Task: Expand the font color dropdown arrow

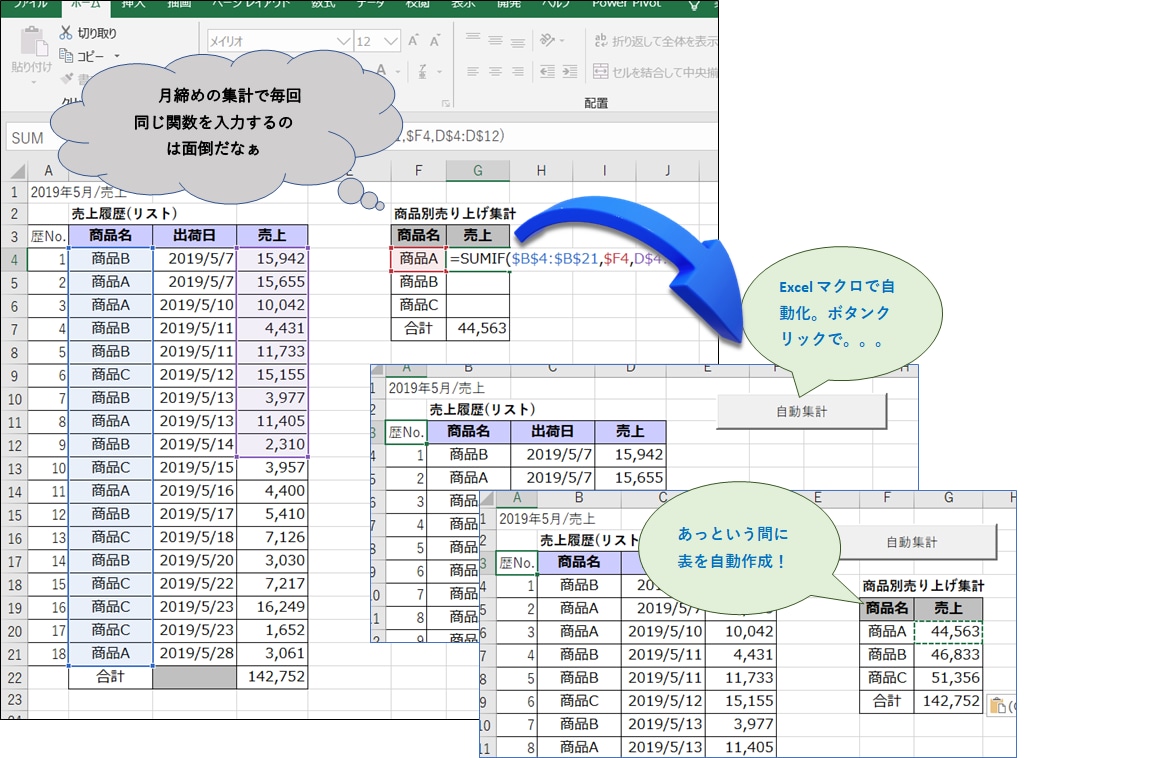Action: 397,71
